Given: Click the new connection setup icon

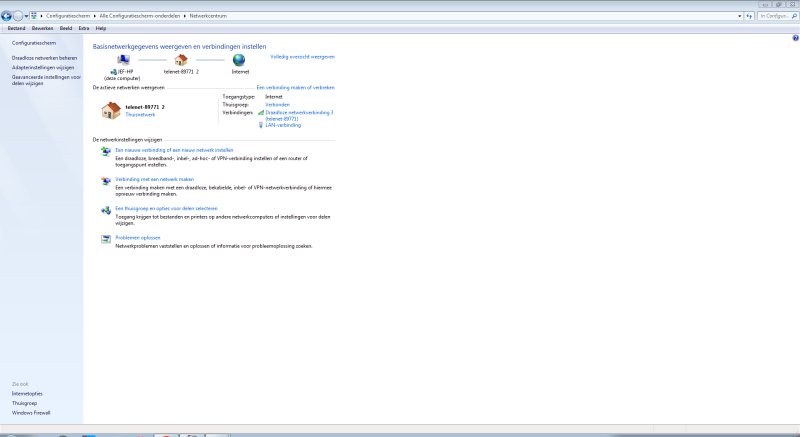Looking at the screenshot, I should pos(106,151).
